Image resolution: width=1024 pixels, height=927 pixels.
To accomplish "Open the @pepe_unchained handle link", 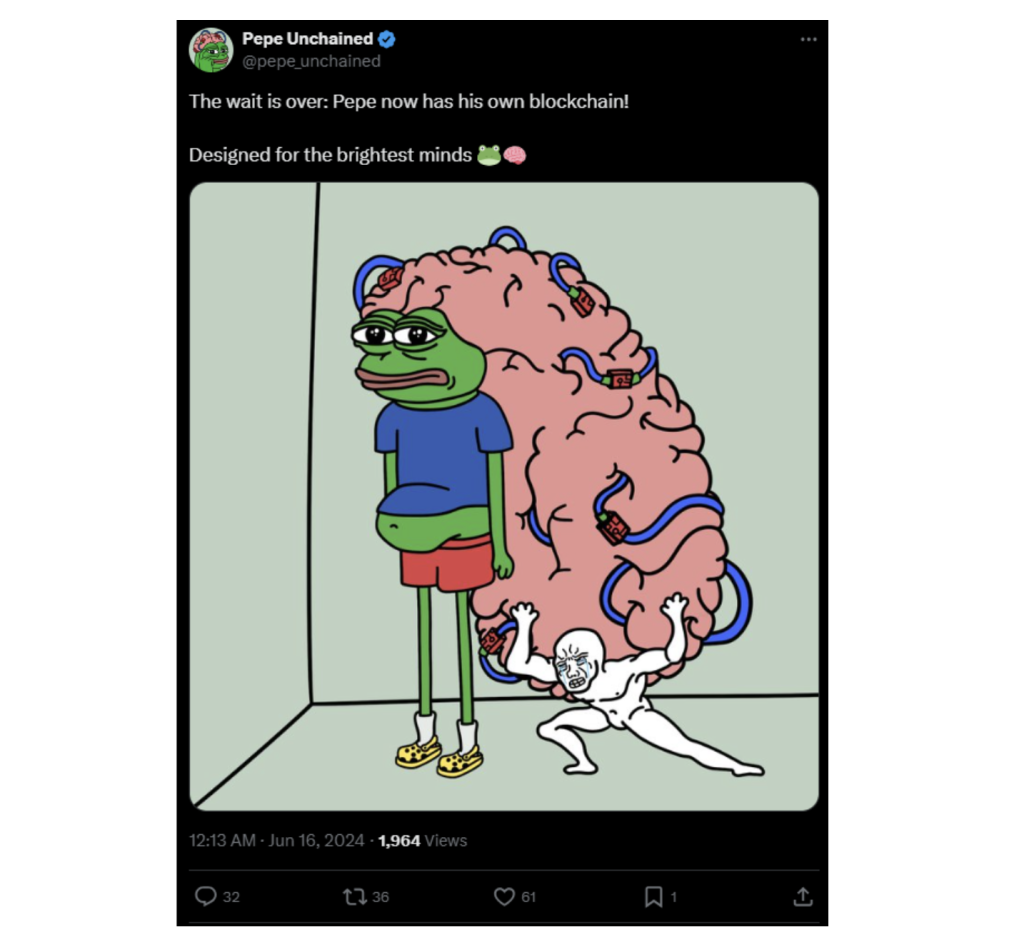I will coord(311,61).
